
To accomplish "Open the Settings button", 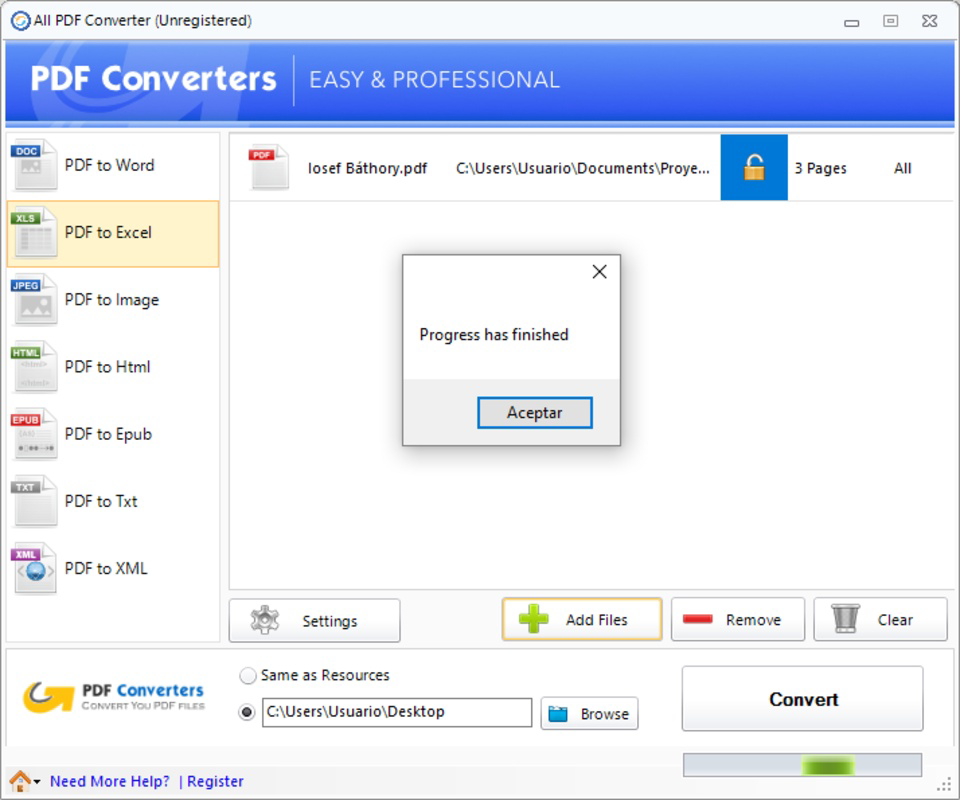I will (315, 620).
